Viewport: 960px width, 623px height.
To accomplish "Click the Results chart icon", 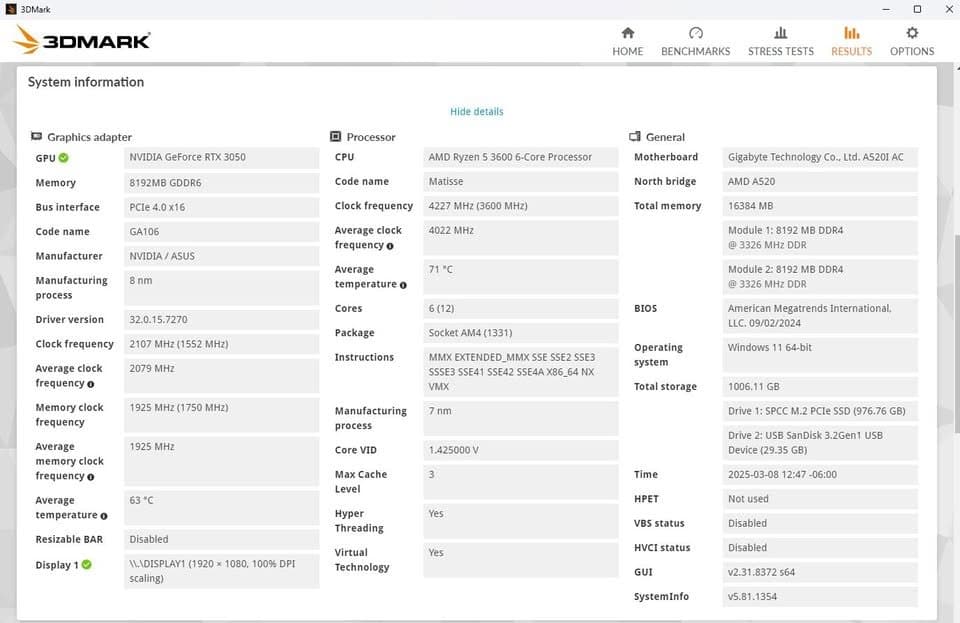I will pyautogui.click(x=852, y=33).
